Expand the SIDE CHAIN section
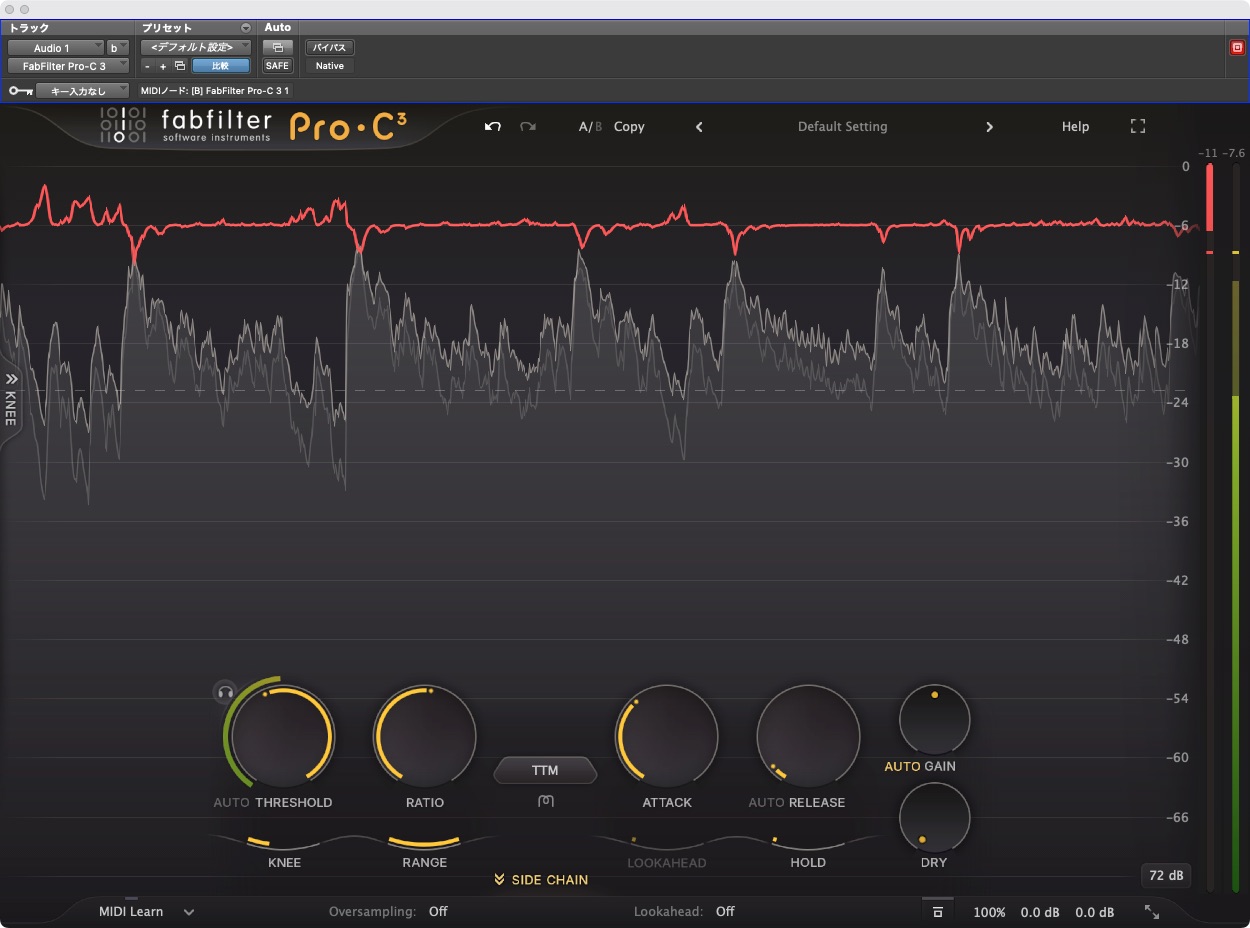Image resolution: width=1250 pixels, height=928 pixels. (x=541, y=880)
